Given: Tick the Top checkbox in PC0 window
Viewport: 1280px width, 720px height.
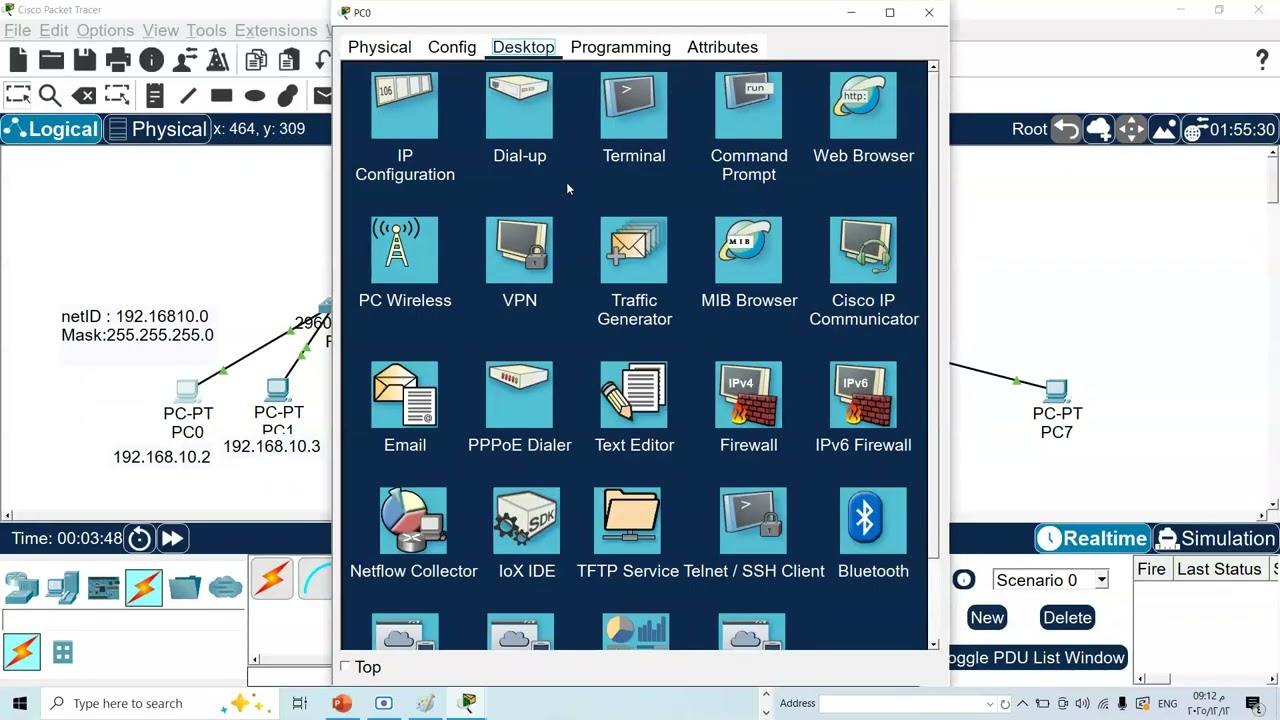Looking at the screenshot, I should [x=346, y=667].
